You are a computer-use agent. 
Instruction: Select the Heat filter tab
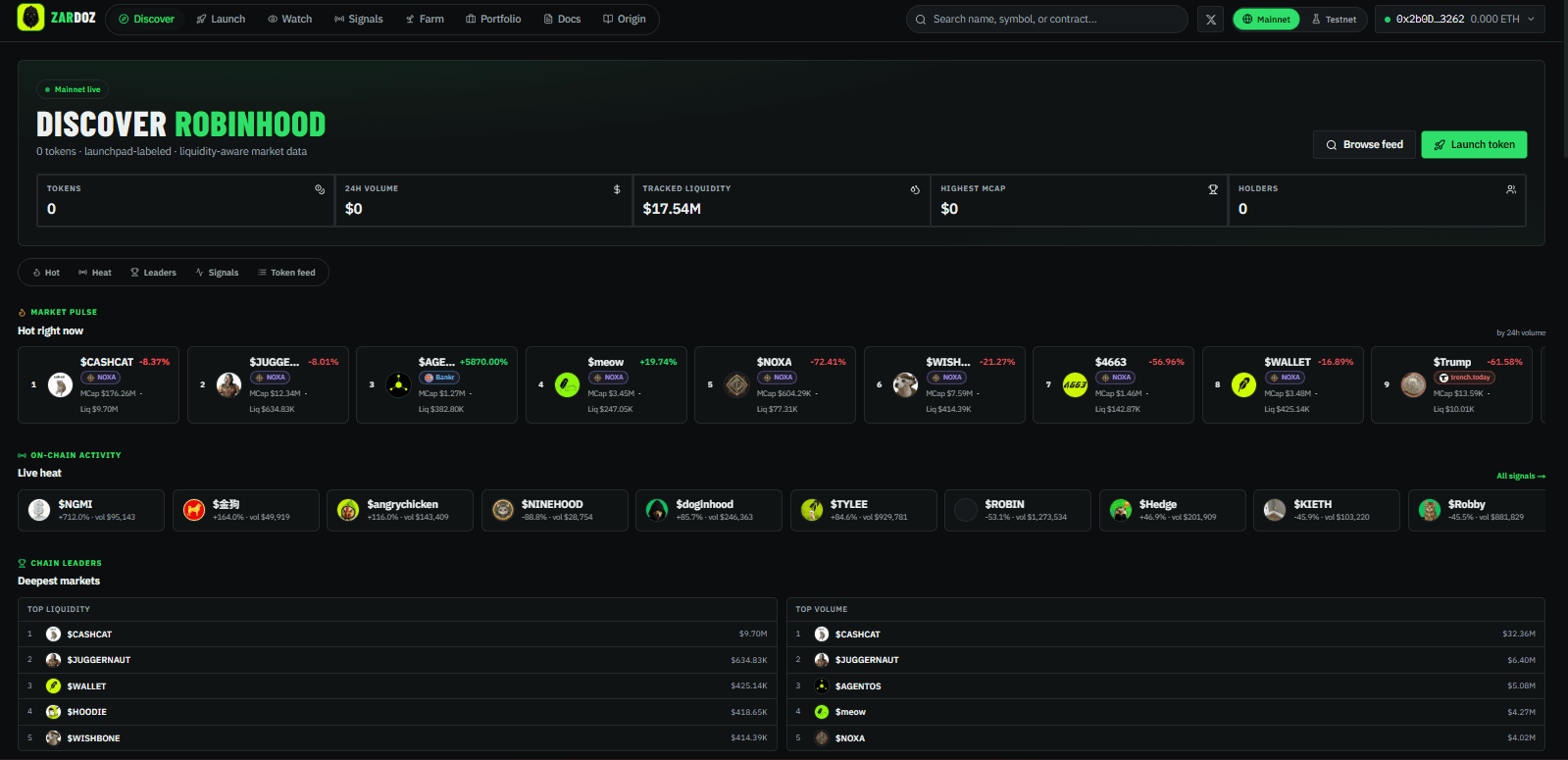coord(95,273)
